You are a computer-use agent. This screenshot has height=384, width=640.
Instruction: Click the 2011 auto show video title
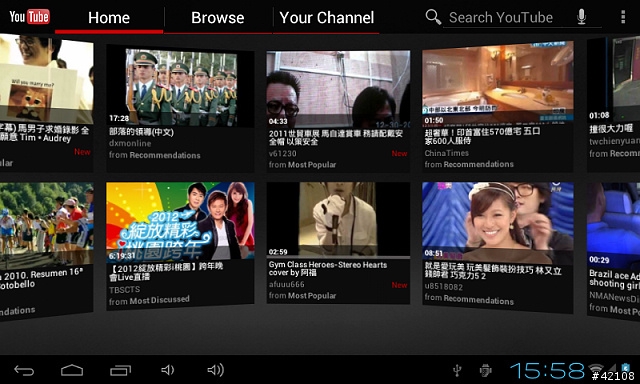click(336, 138)
